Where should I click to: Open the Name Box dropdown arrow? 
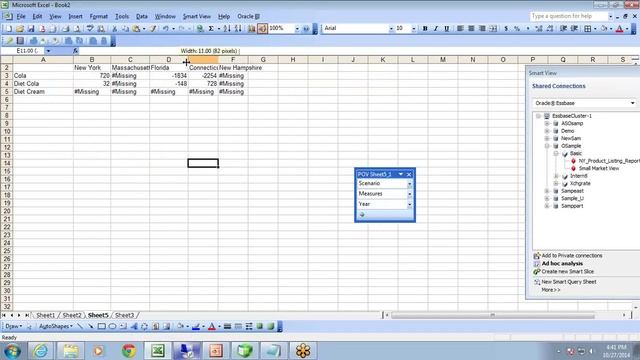(x=48, y=51)
